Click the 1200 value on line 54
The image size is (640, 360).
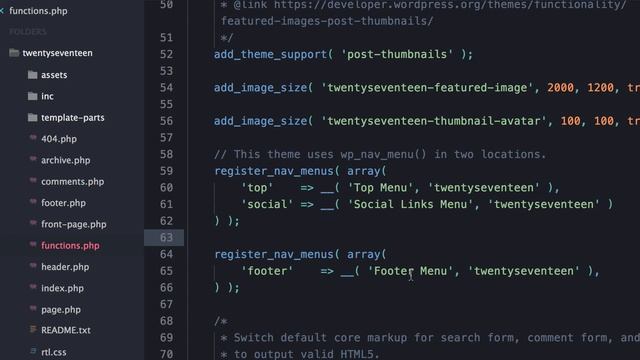point(600,88)
